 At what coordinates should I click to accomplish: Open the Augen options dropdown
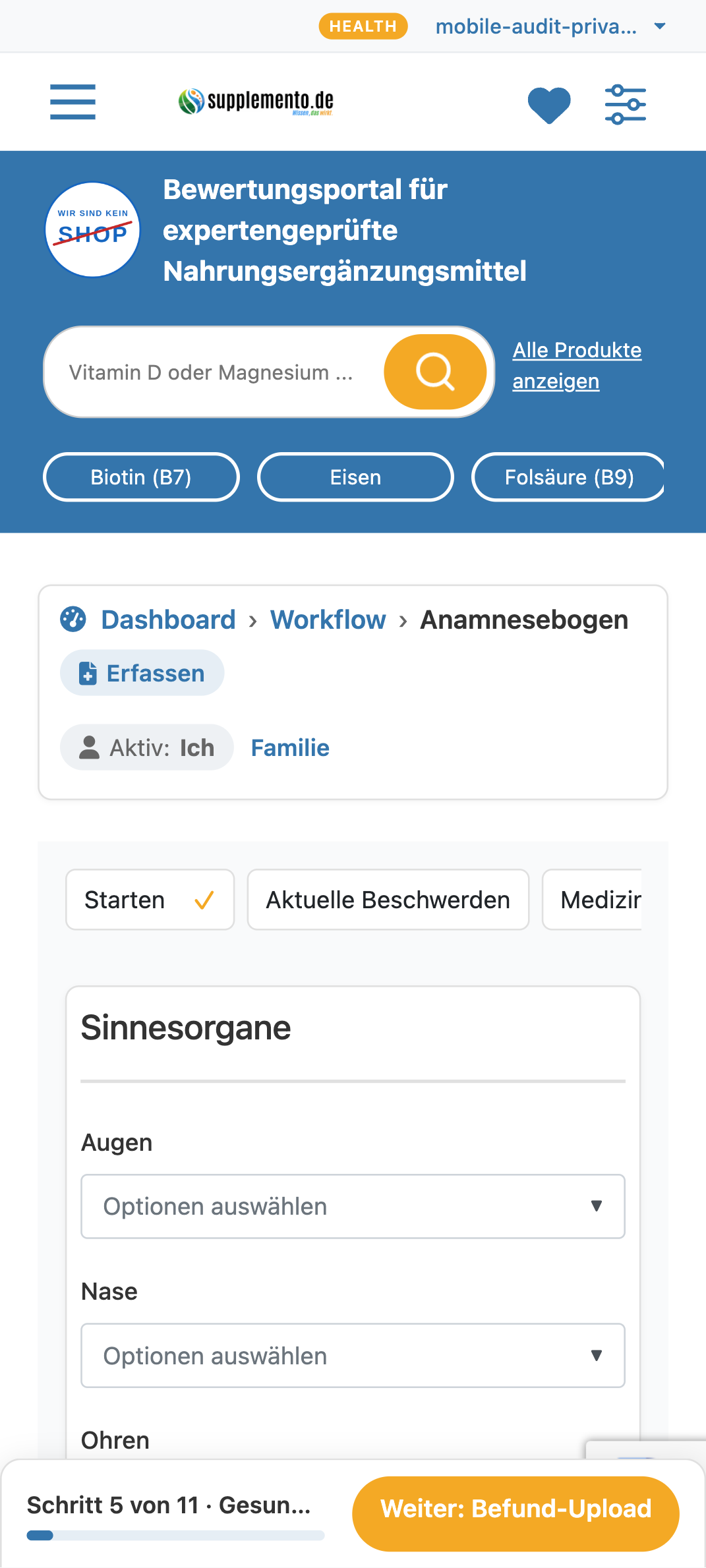coord(353,1206)
